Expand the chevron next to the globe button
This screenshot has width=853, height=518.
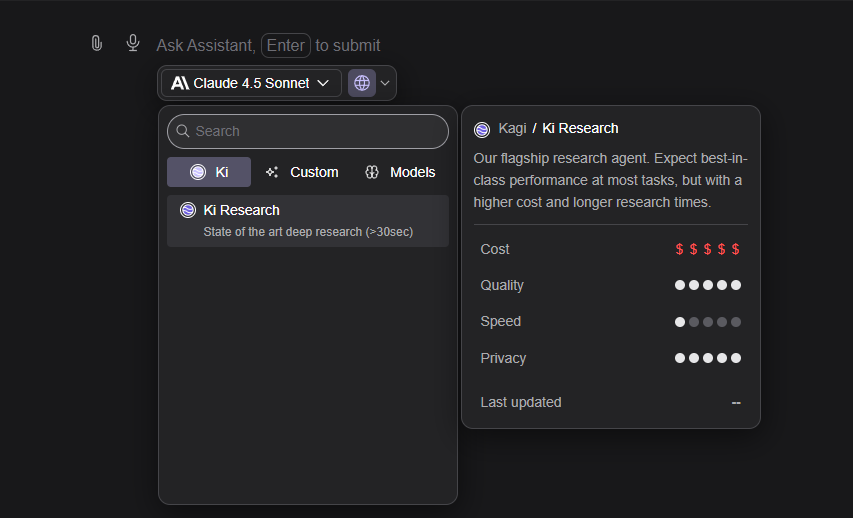click(x=385, y=83)
